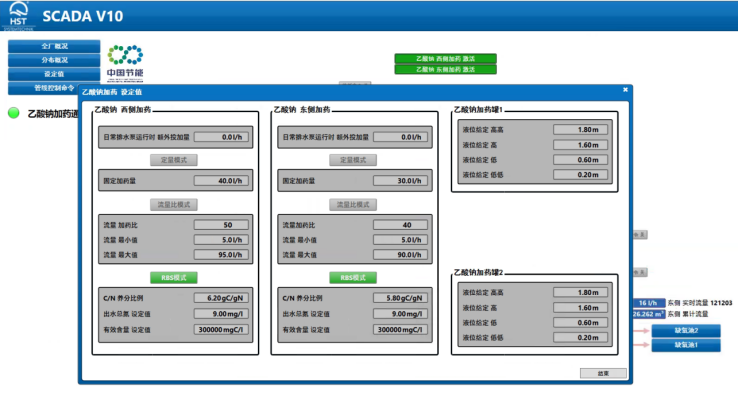
Task: Click the 结束 button at dialog bottom
Action: point(603,373)
